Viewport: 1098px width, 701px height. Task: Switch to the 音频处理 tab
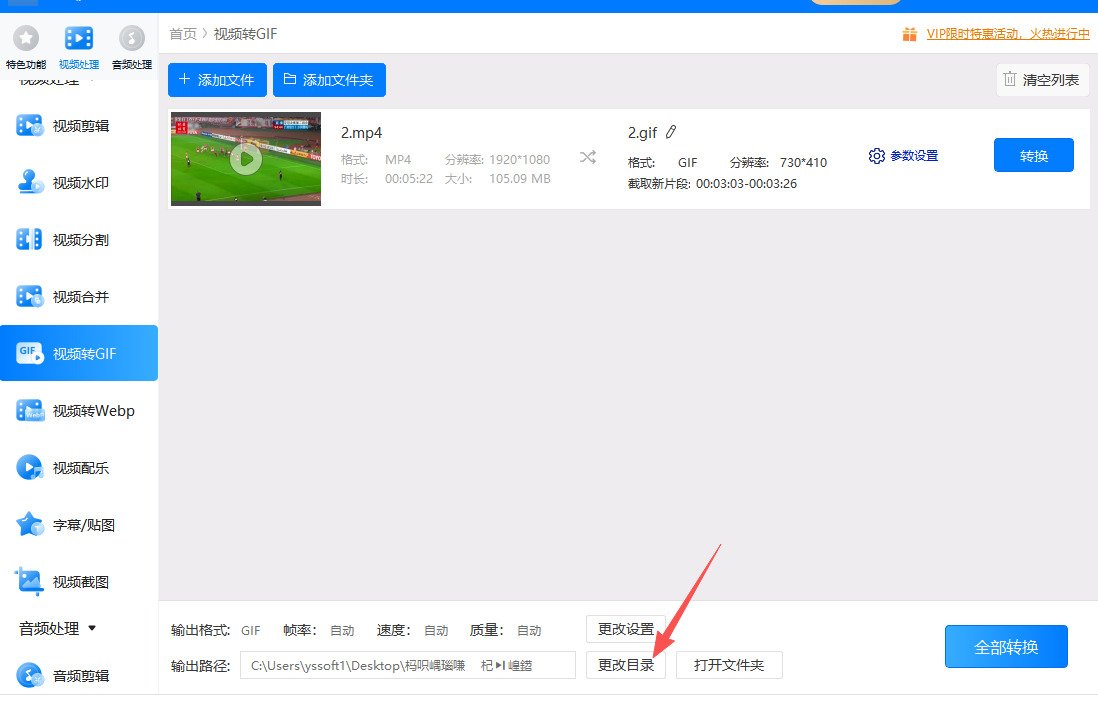pos(132,47)
